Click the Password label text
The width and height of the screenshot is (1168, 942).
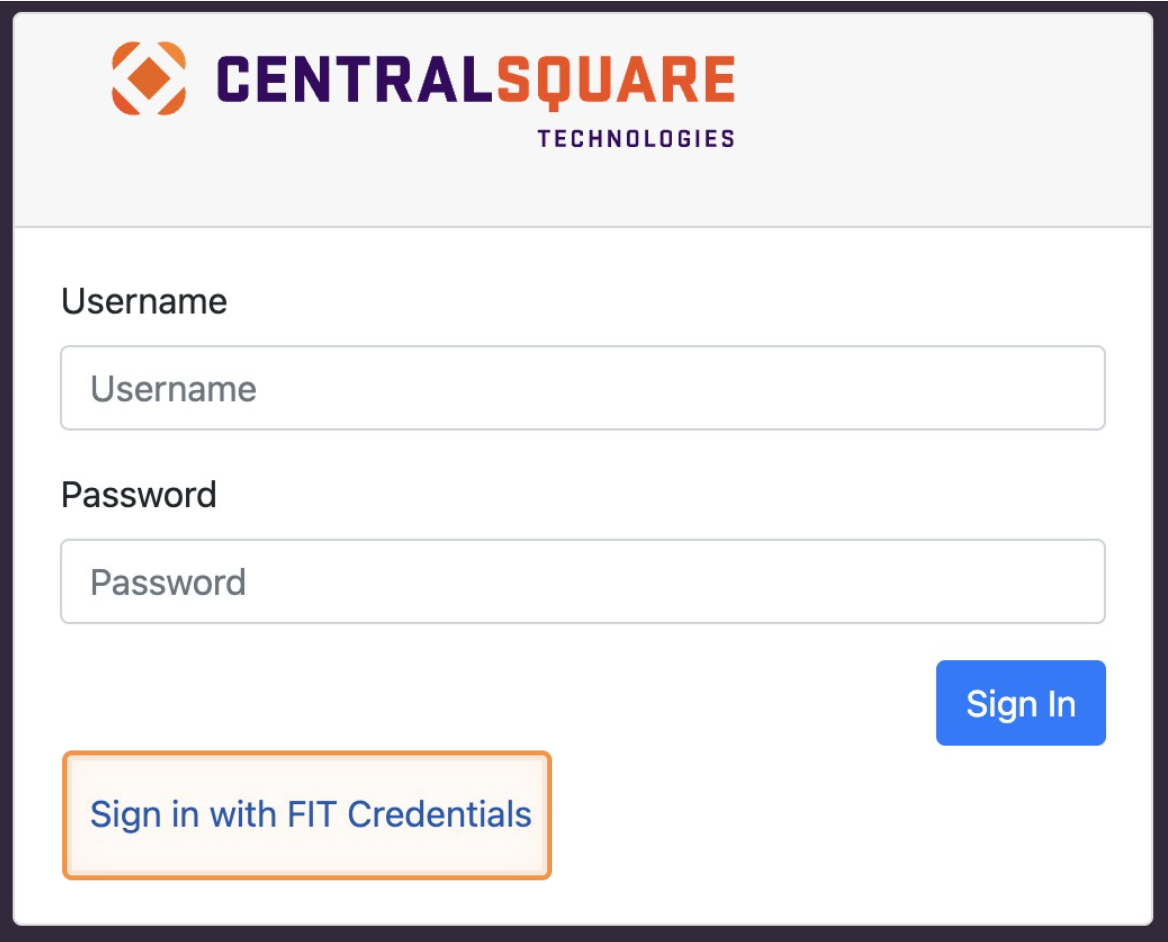click(x=139, y=493)
